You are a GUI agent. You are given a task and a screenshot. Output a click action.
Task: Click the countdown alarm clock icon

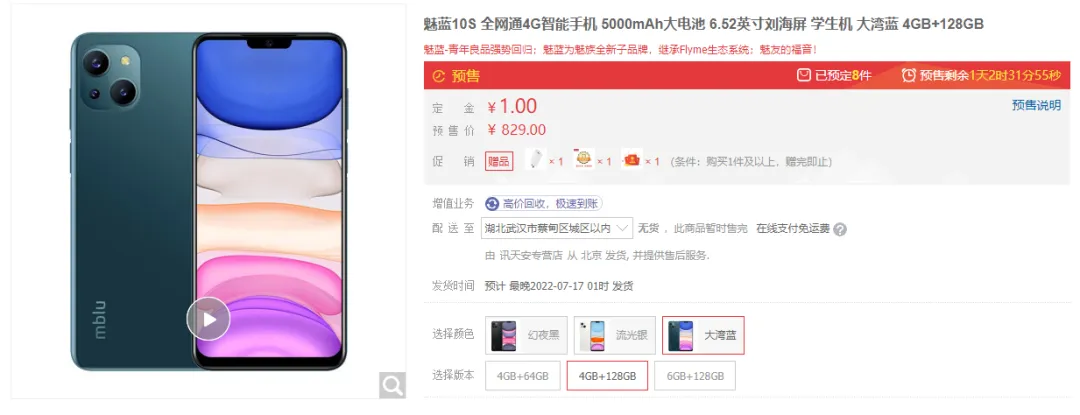pos(908,75)
